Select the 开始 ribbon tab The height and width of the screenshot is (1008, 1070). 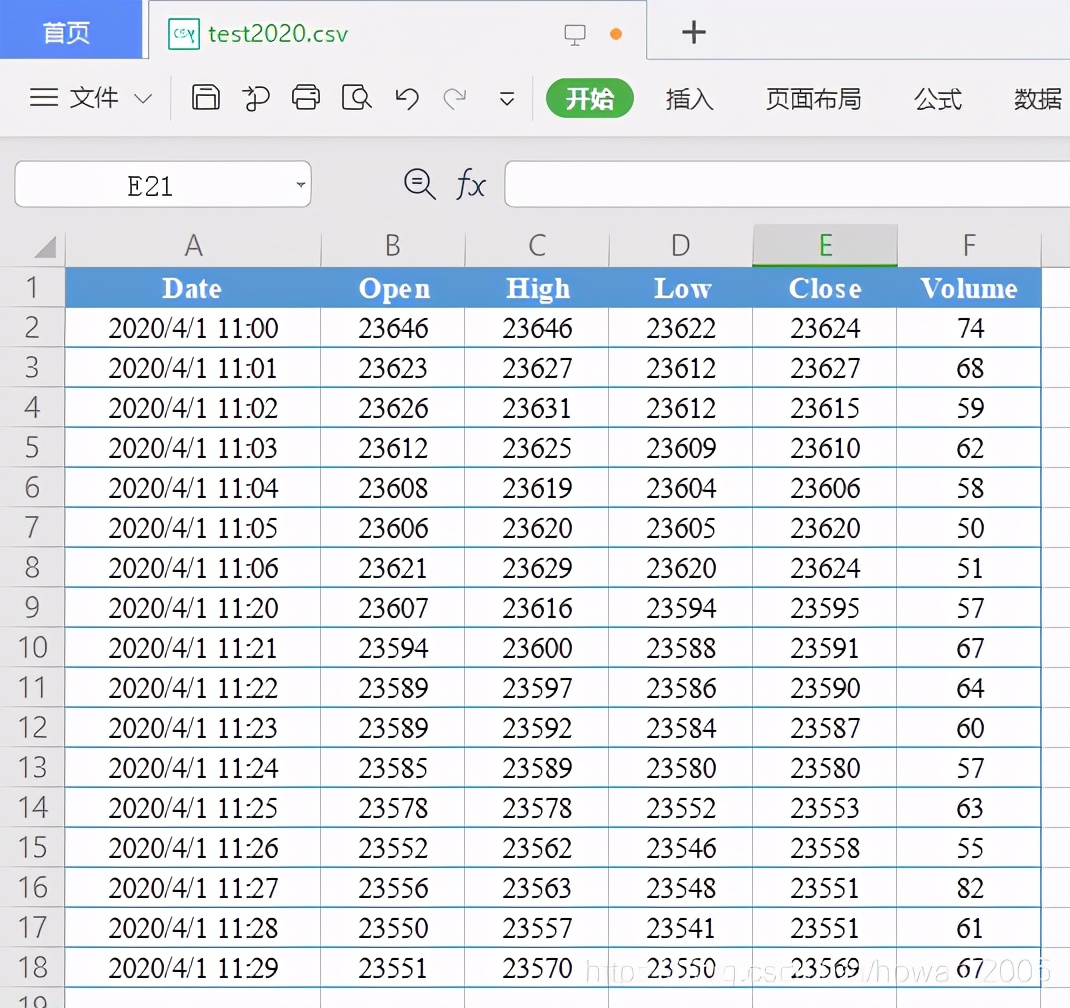pos(589,99)
